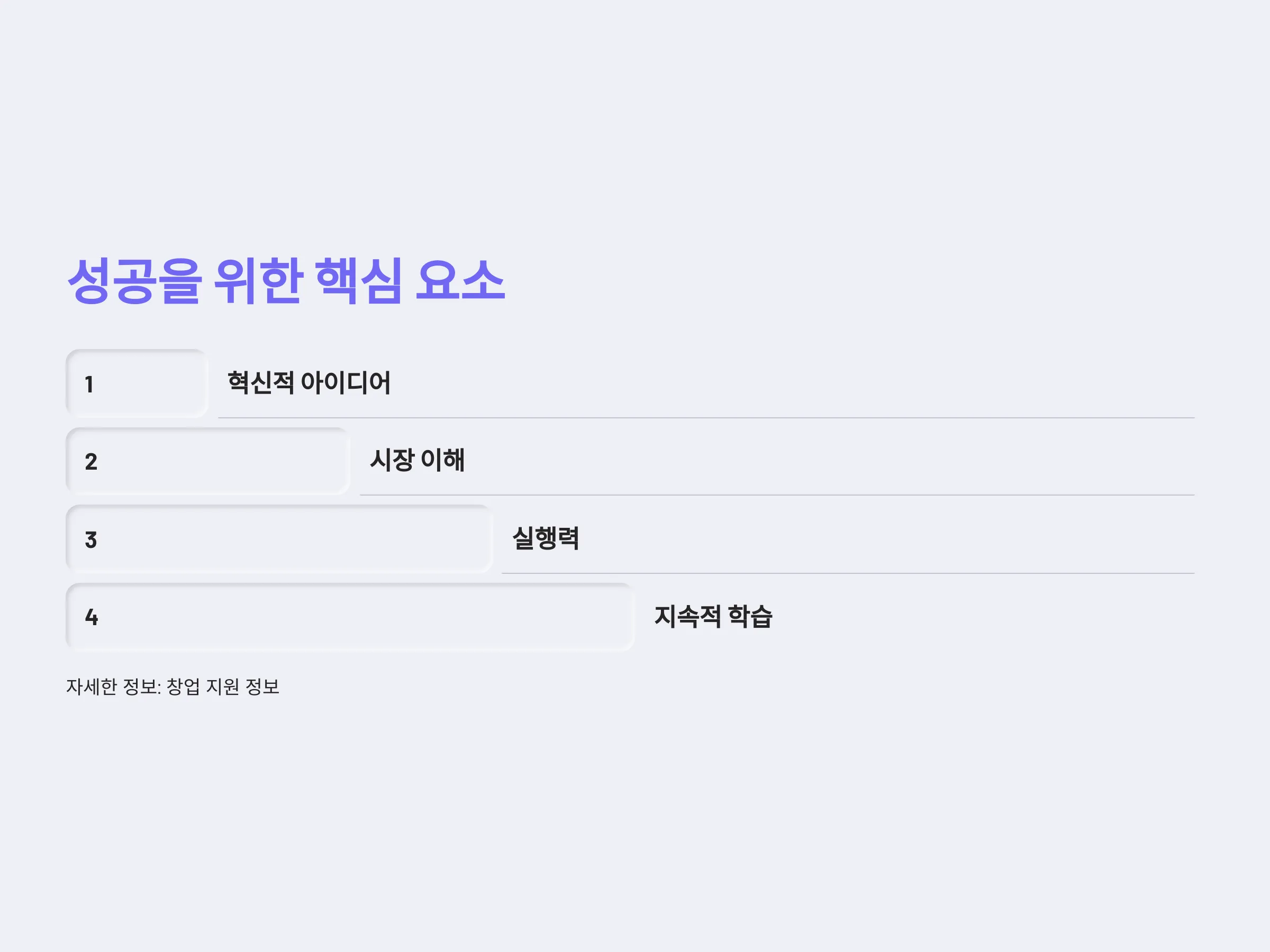Screen dimensions: 1270x952
Task: Click the 실행력 heading text
Action: (546, 538)
